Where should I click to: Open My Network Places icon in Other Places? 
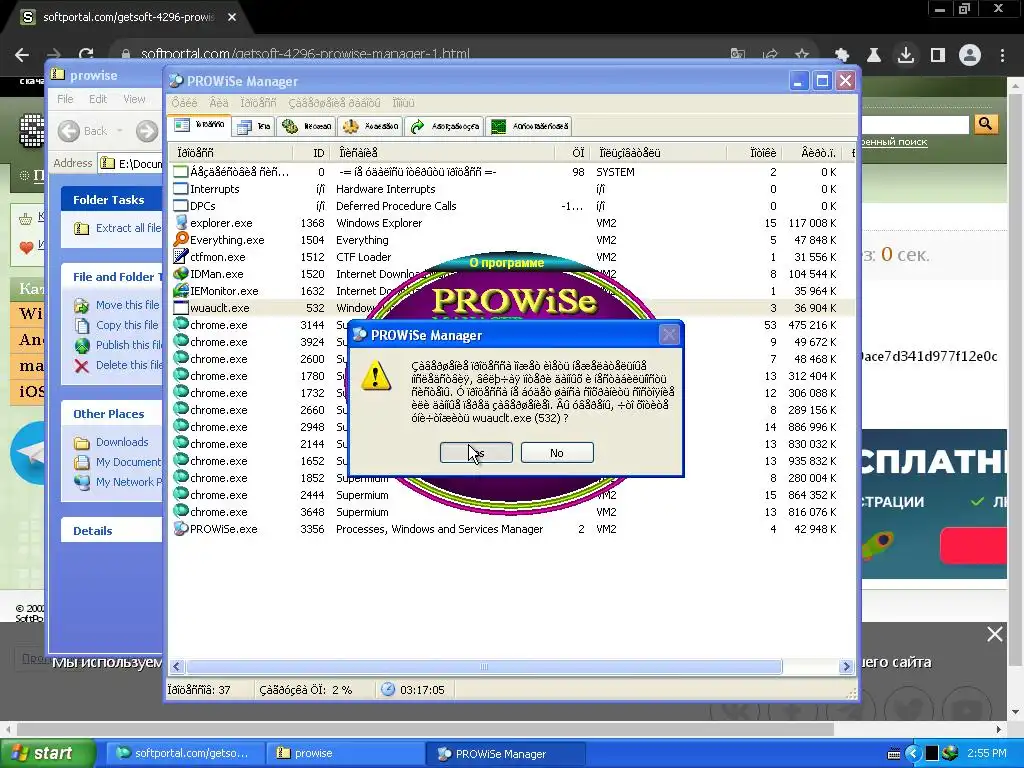[x=82, y=483]
